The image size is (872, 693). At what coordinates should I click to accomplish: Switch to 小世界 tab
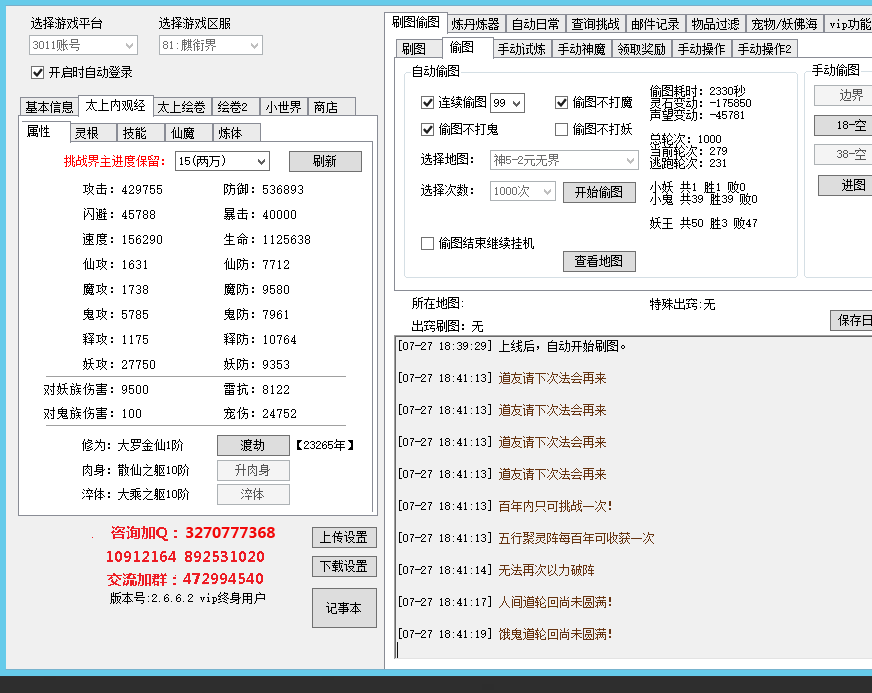click(x=283, y=107)
